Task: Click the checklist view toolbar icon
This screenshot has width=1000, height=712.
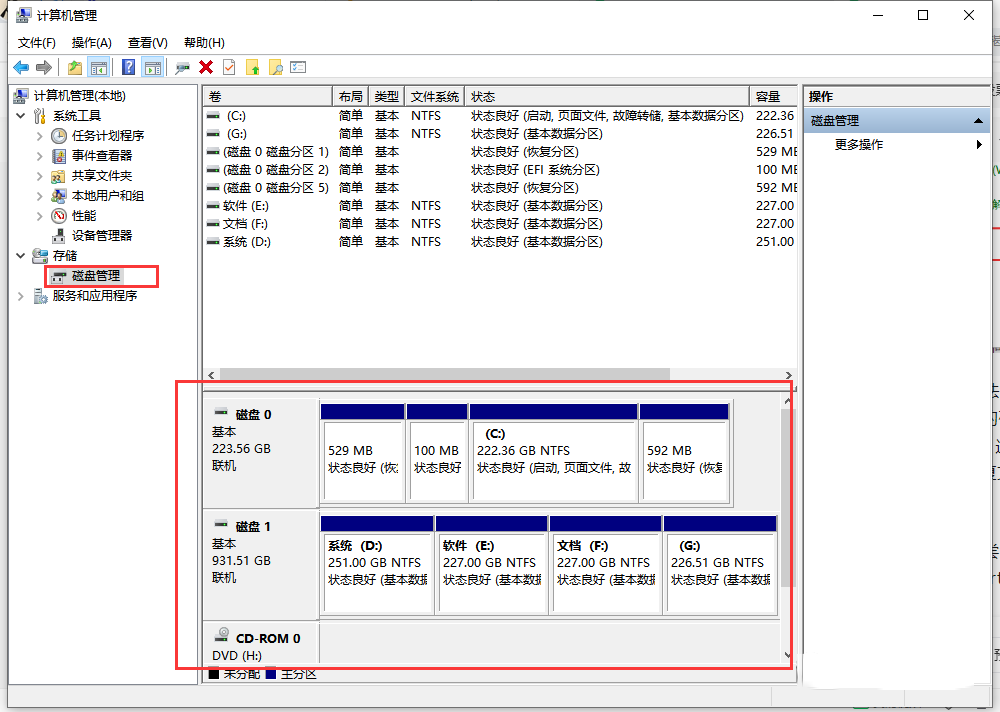Action: 298,67
